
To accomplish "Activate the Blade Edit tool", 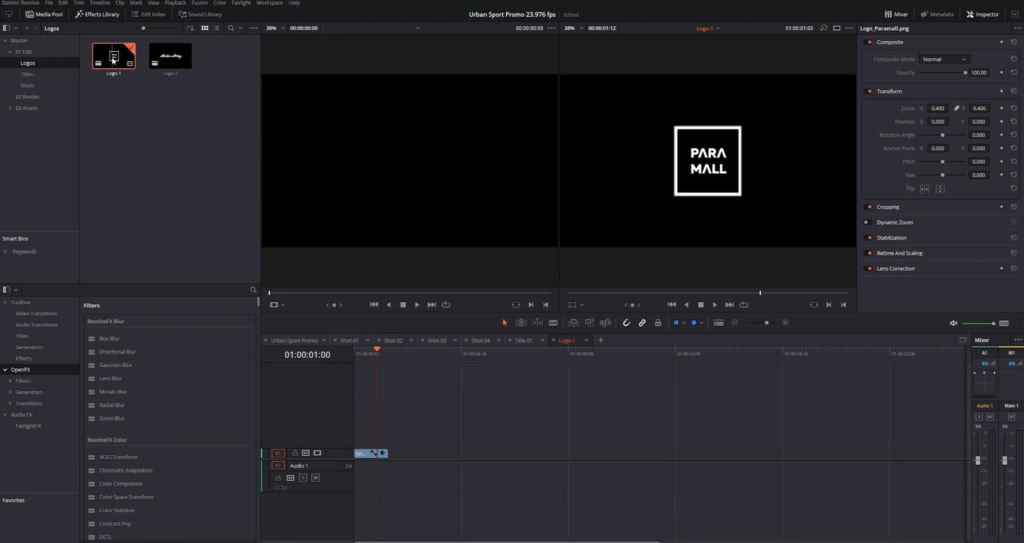I will (553, 322).
